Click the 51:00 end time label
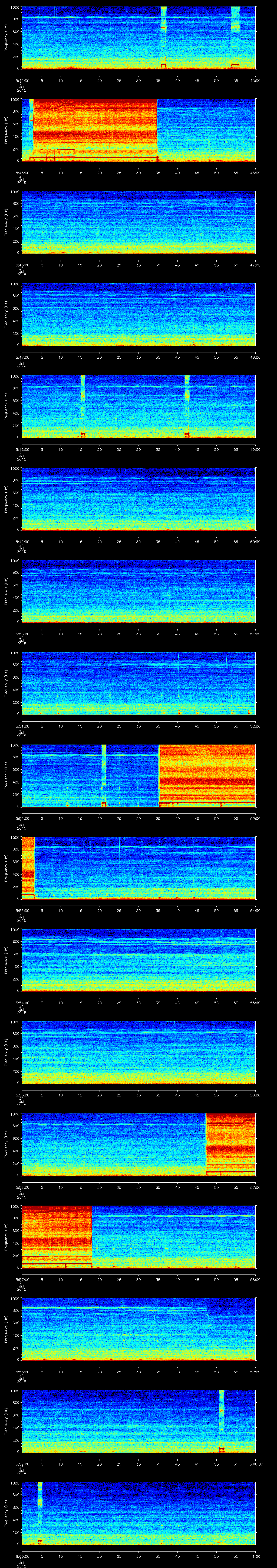Viewport: 277px width, 1568px height. [x=255, y=634]
